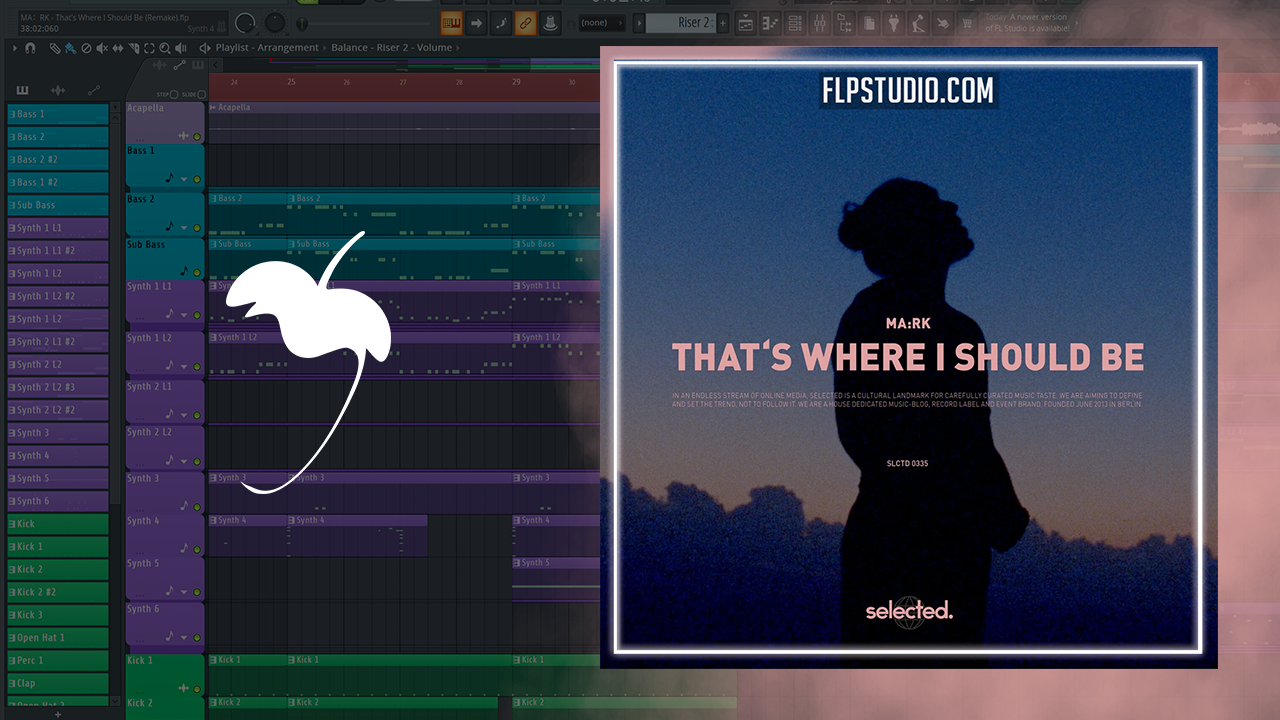Click the shopping cart icon in top toolbar
This screenshot has width=1280, height=720.
click(967, 23)
